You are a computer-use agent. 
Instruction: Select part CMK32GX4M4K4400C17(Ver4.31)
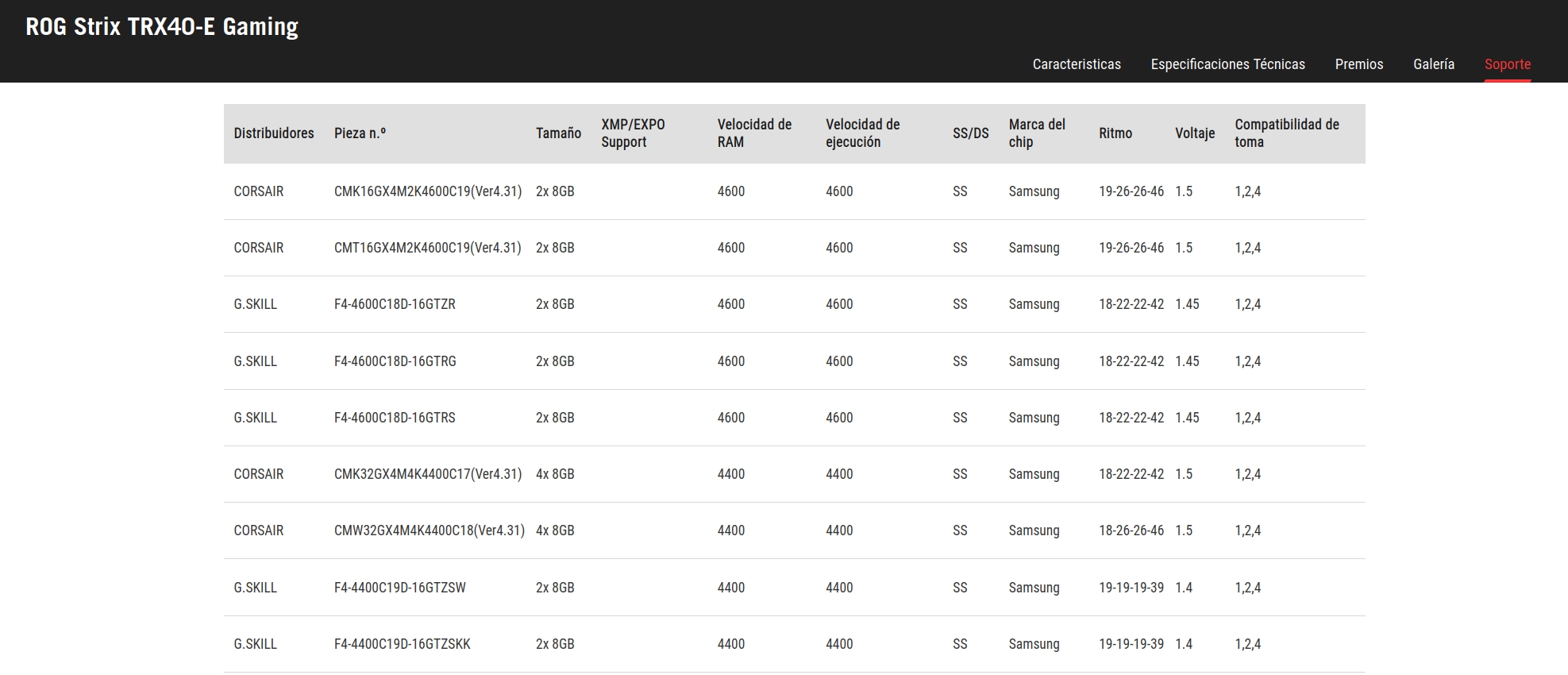[427, 474]
